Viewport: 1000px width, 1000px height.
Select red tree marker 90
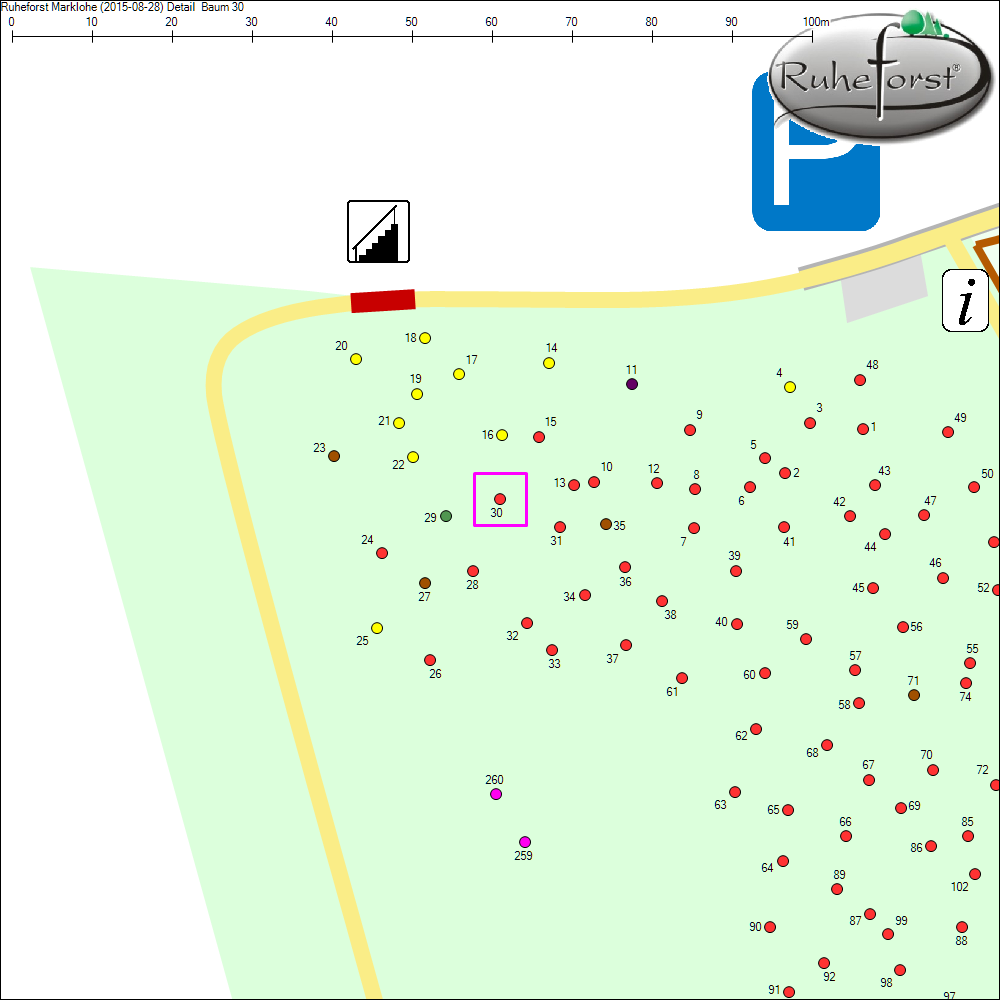point(770,927)
